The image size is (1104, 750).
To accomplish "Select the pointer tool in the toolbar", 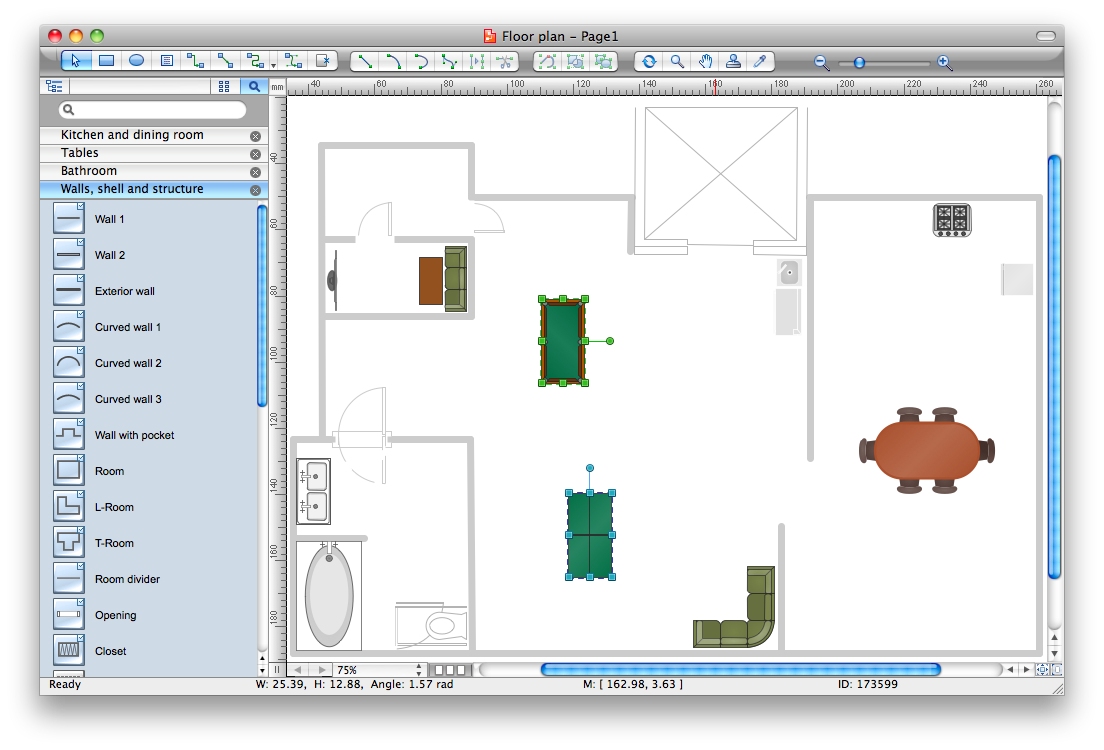I will tap(75, 60).
